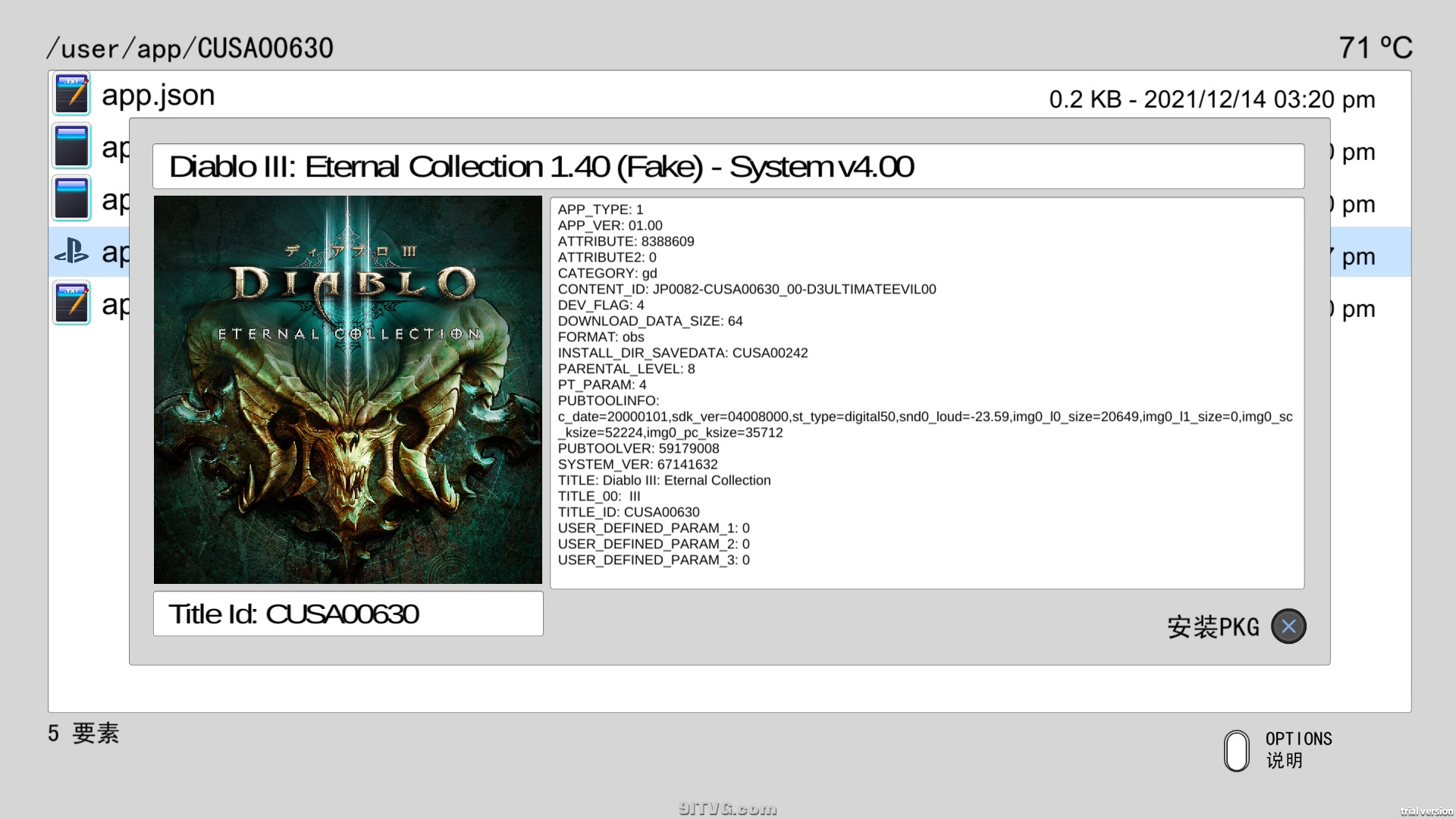Click the CONTENT_ID JP0082-CUSA00630 line
Viewport: 1456px width, 819px height.
[747, 289]
